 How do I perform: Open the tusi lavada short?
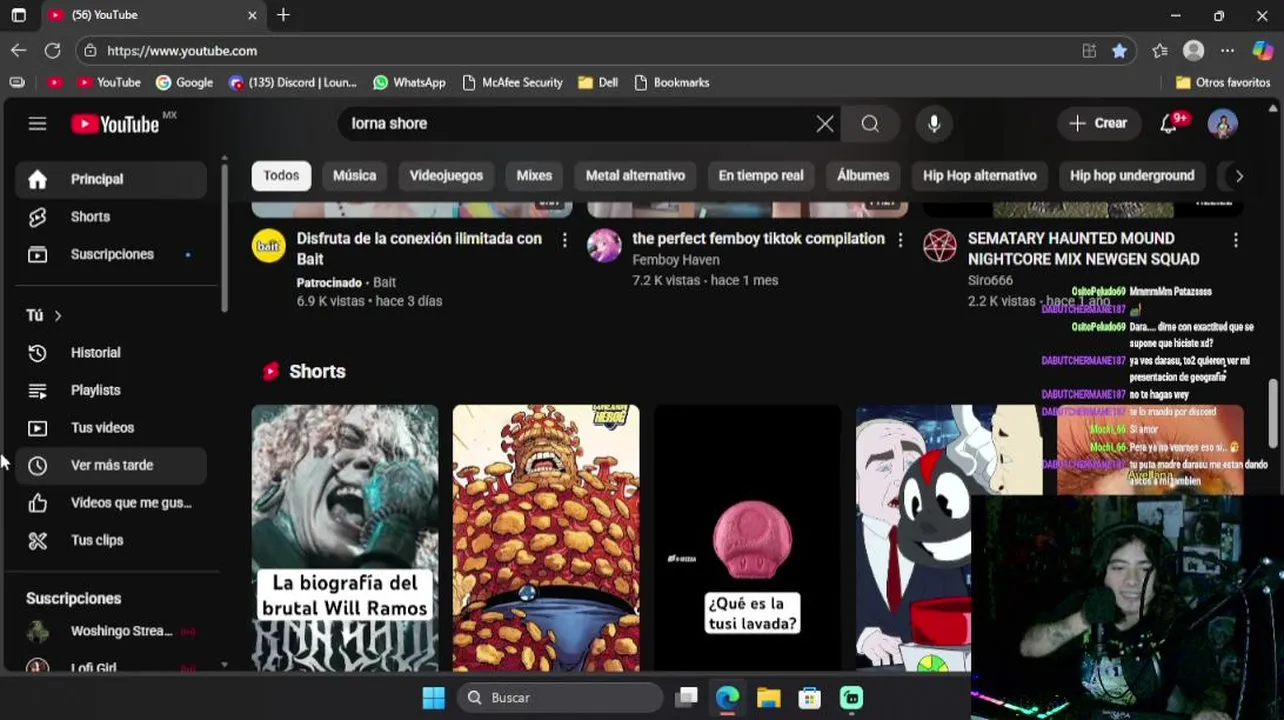[x=748, y=538]
